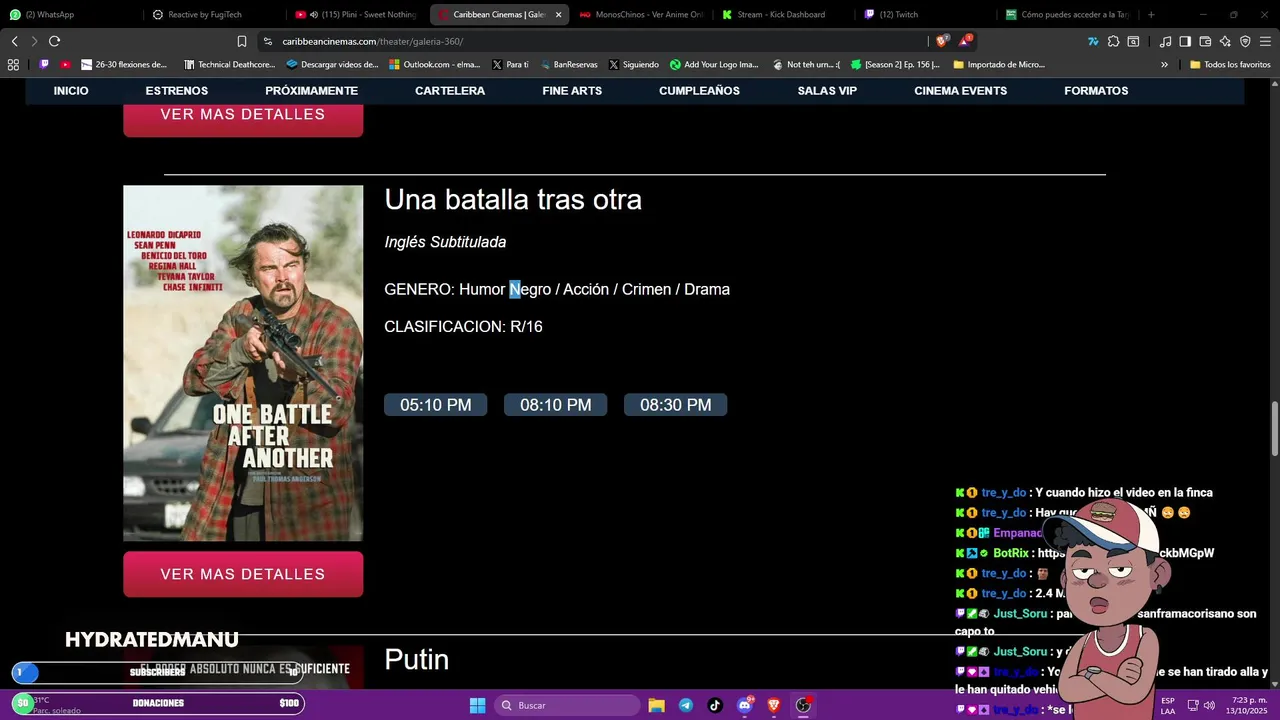Screen dimensions: 1280x720
Task: Open File Explorer from the taskbar
Action: pyautogui.click(x=656, y=705)
